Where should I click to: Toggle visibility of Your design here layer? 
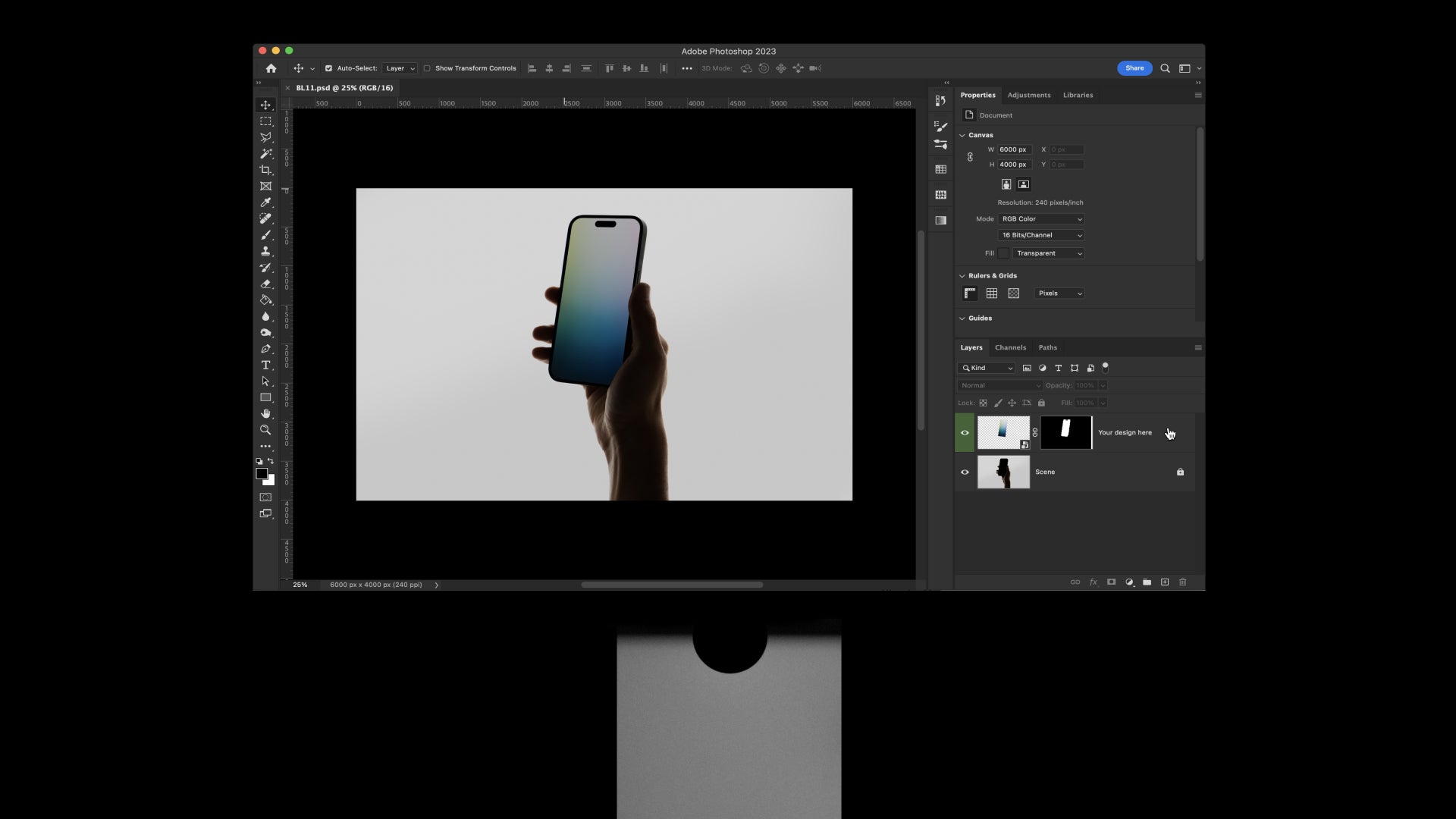point(965,432)
